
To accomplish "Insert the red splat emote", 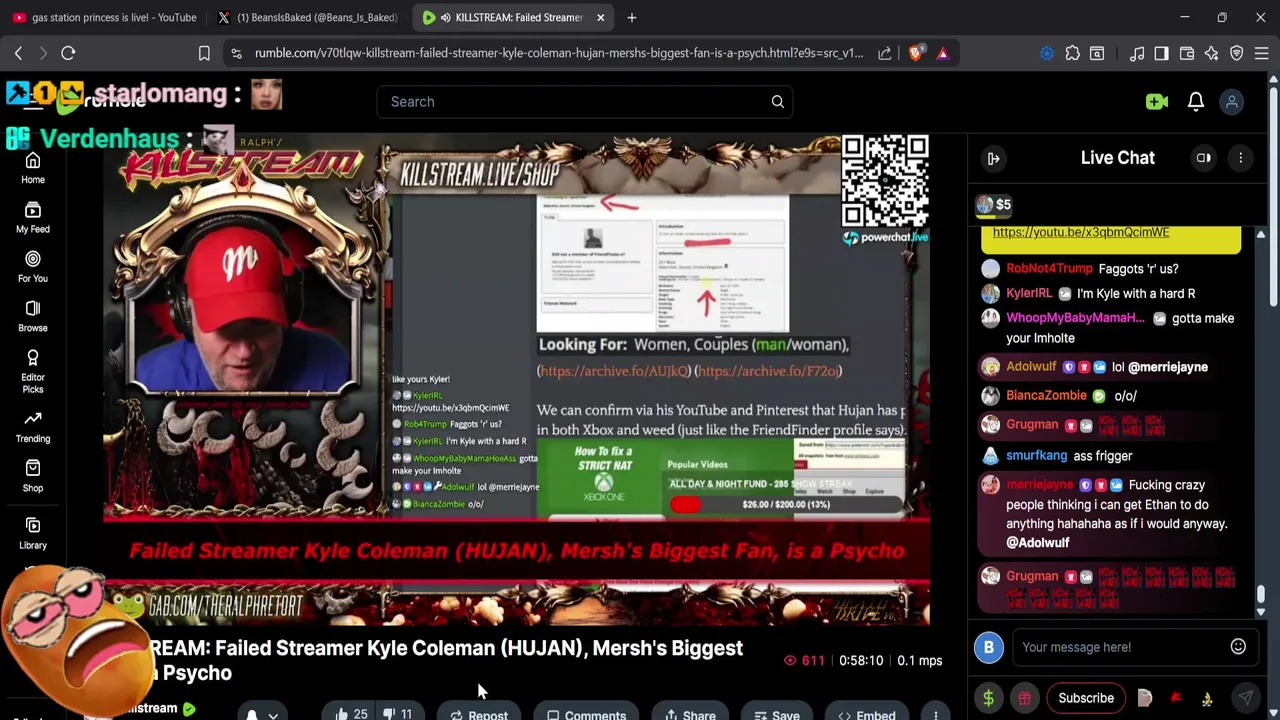I will tap(1177, 698).
